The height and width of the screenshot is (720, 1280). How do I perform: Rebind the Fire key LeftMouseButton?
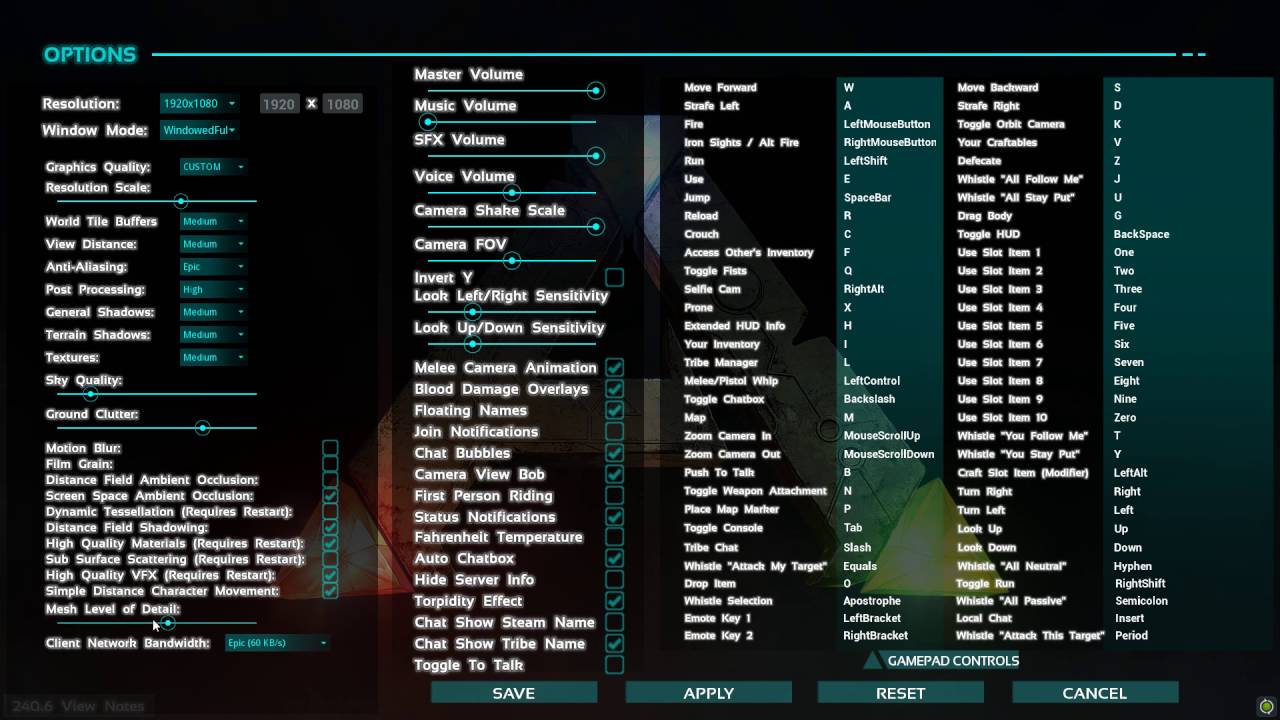(x=889, y=124)
